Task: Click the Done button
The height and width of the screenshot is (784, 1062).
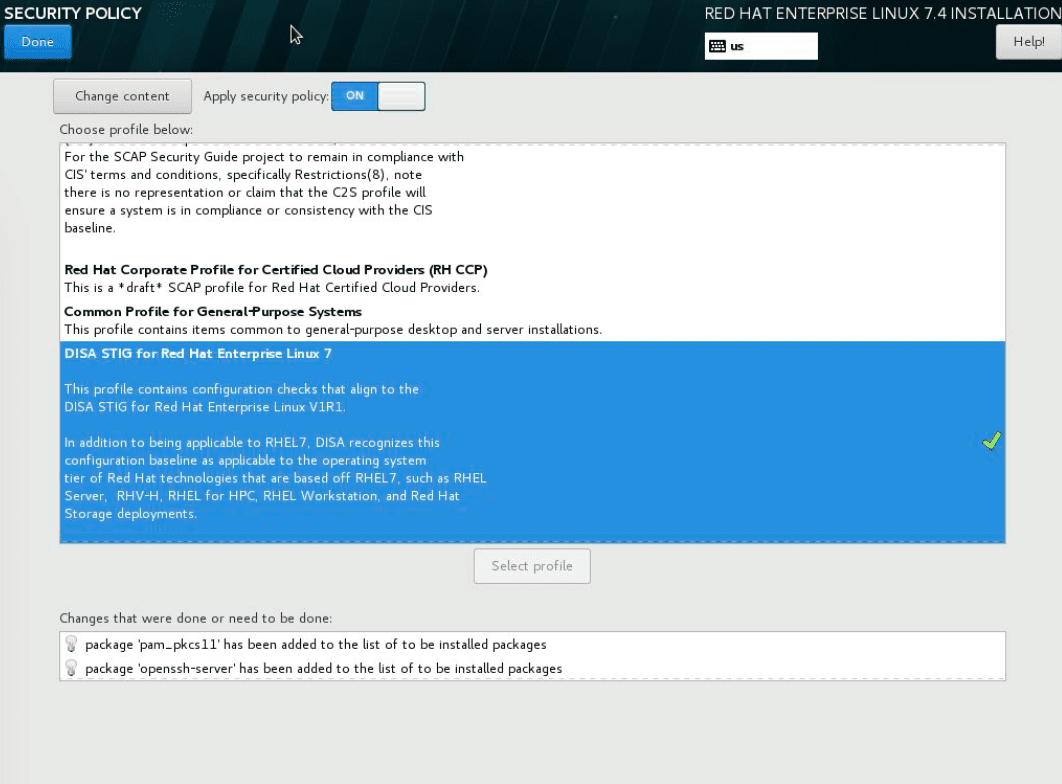Action: pos(37,42)
